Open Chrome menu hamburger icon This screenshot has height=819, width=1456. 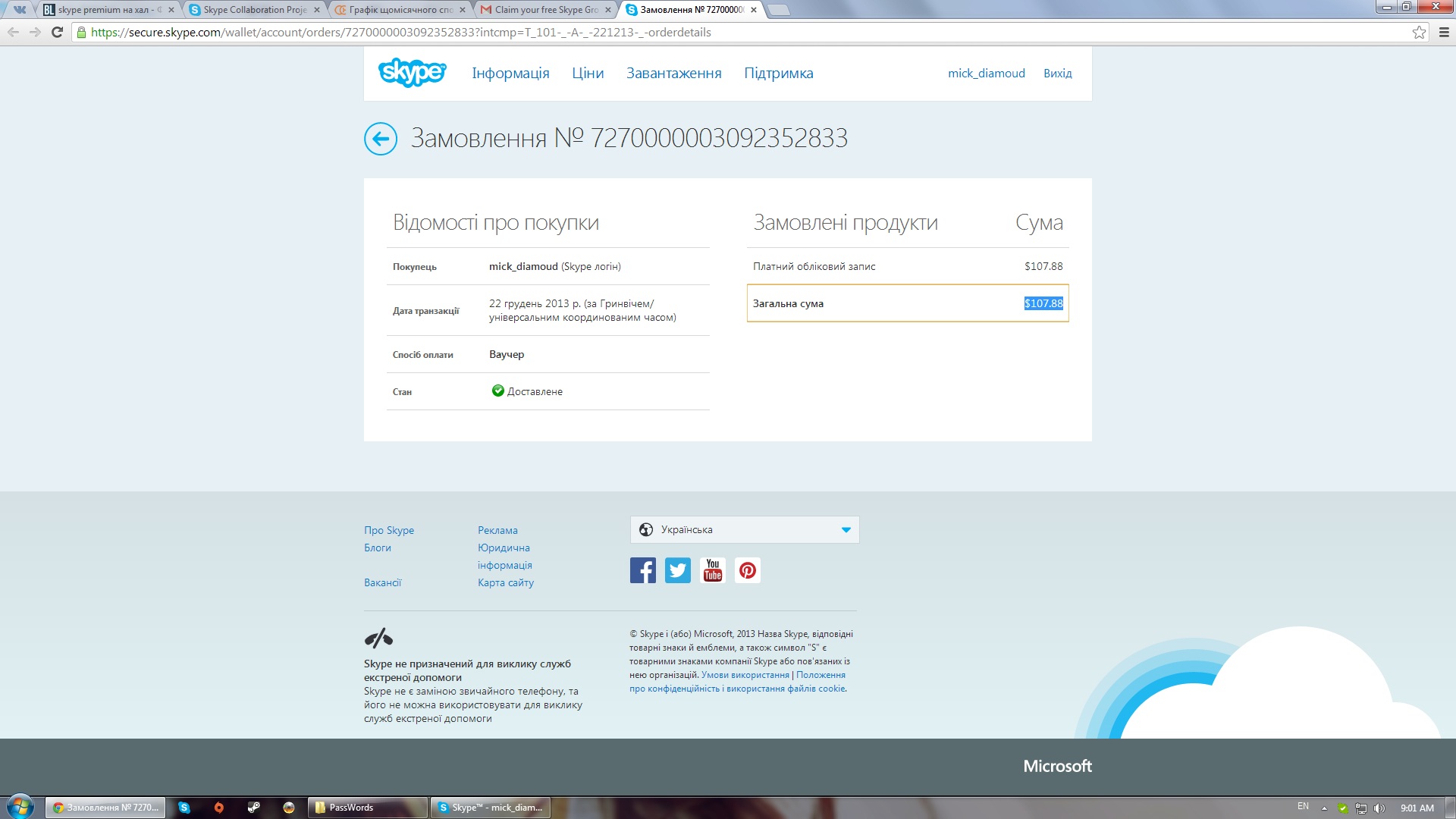coord(1444,32)
